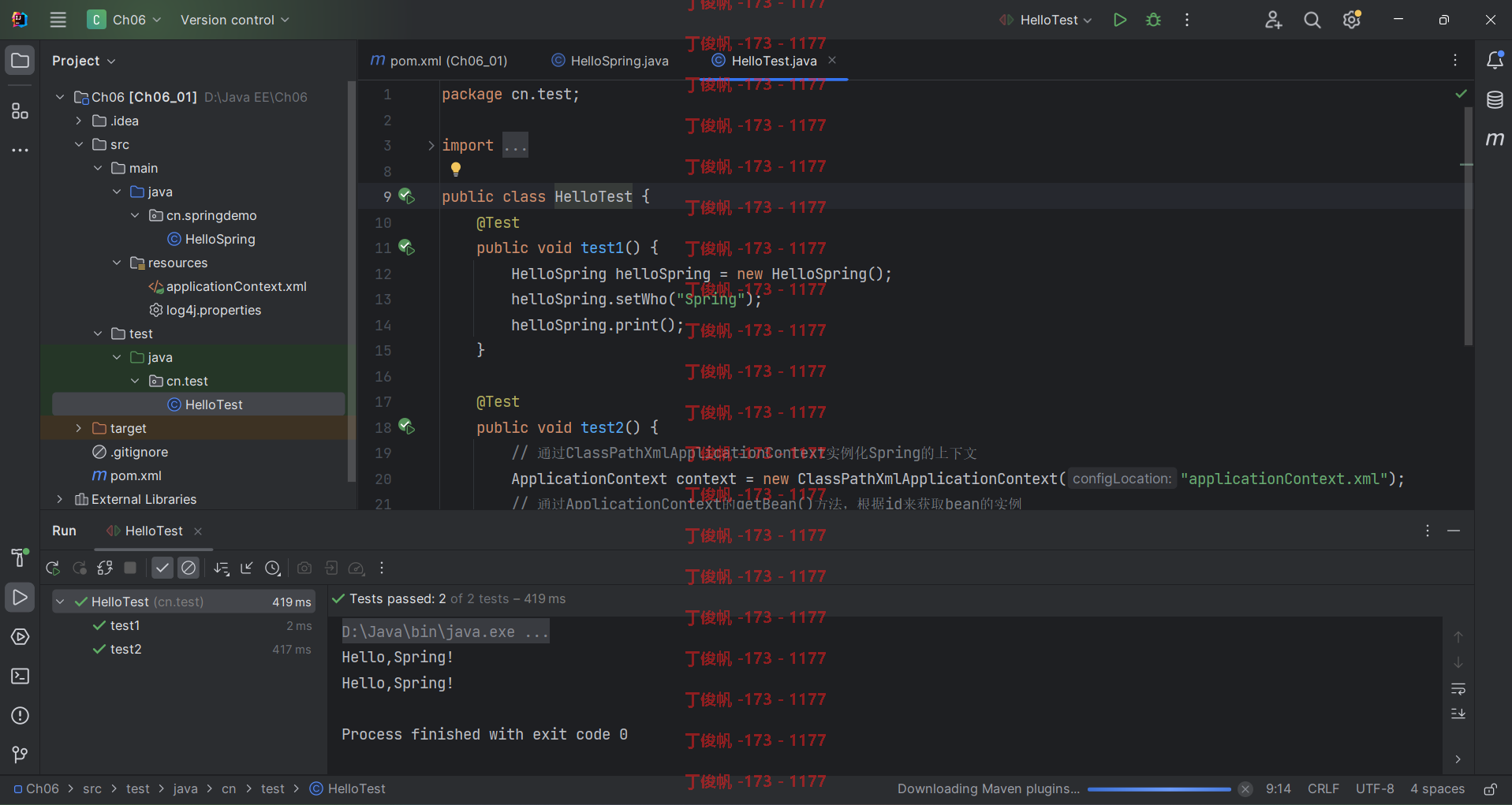Open test history clock icon
This screenshot has width=1512, height=805.
pos(273,568)
